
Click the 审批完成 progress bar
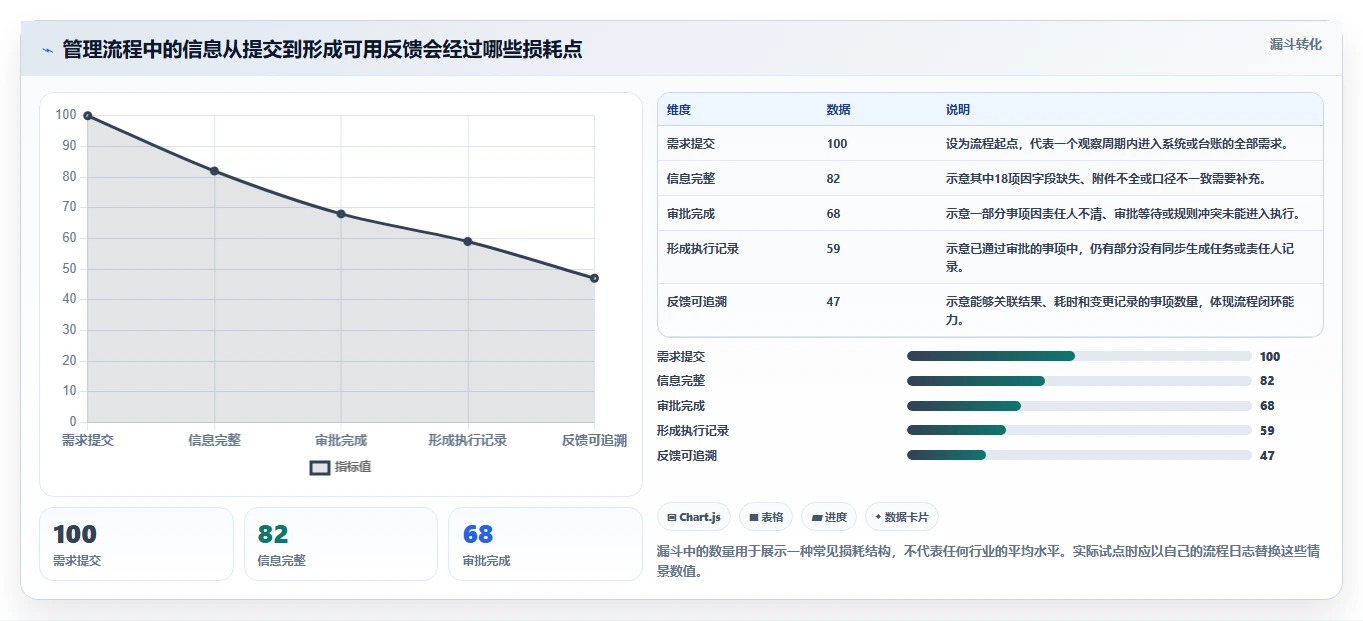[1079, 406]
